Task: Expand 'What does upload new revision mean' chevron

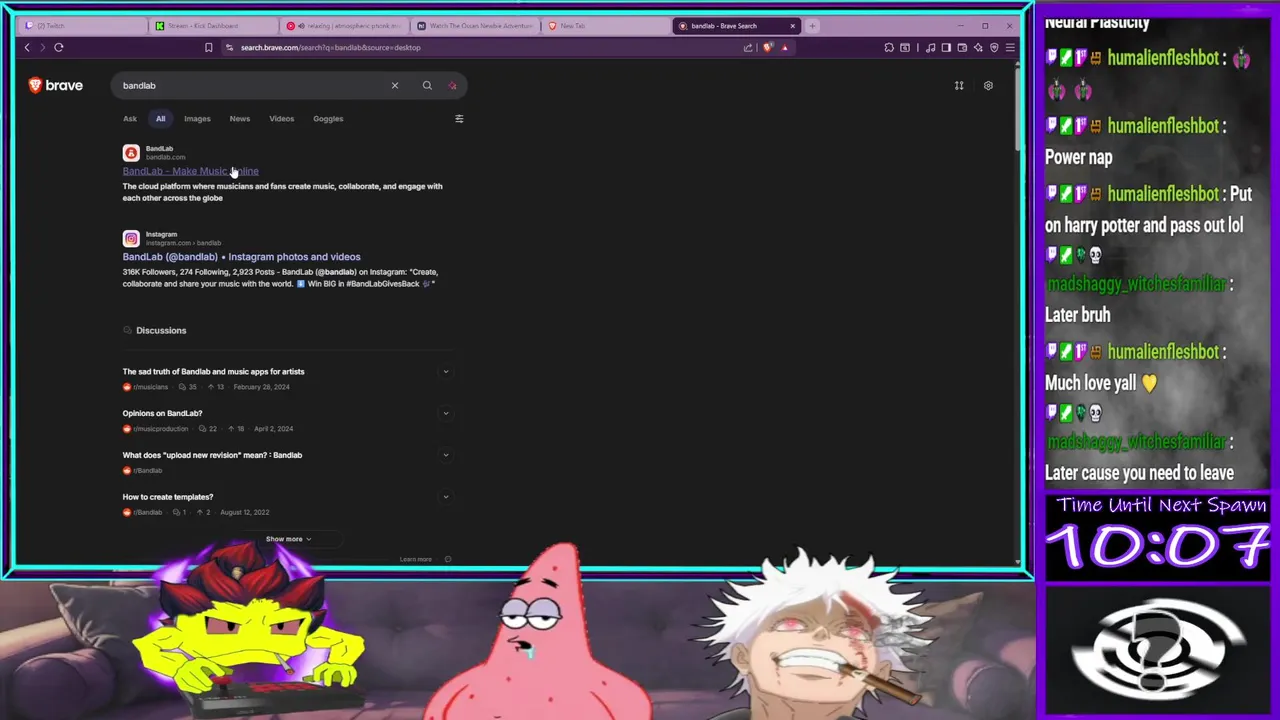Action: pos(446,455)
